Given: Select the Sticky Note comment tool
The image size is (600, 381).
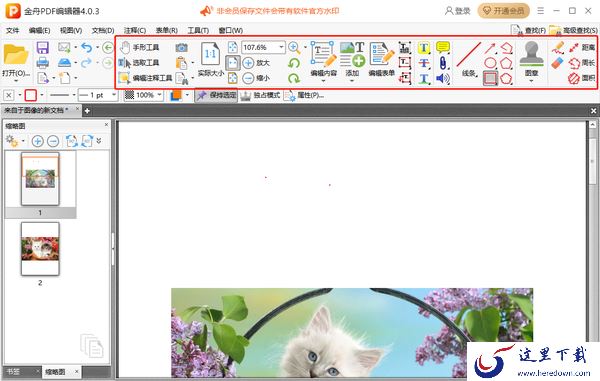Looking at the screenshot, I should [443, 47].
